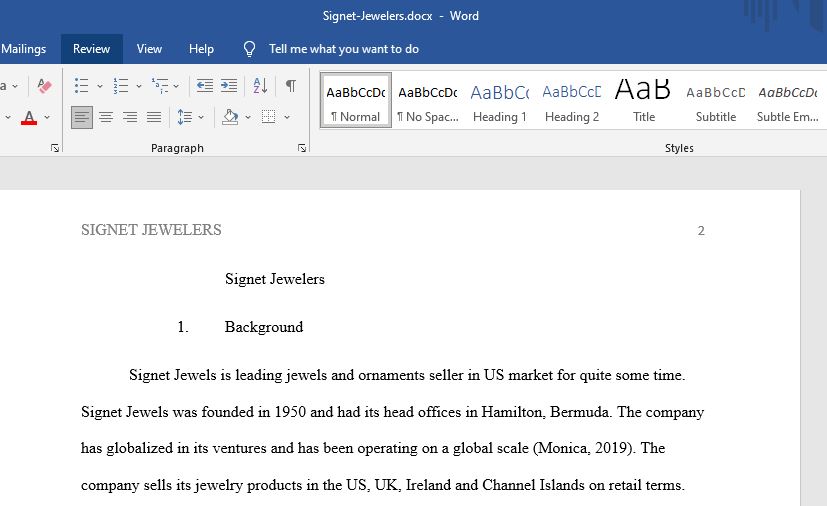Open the Paragraph settings dialog launcher

(302, 148)
